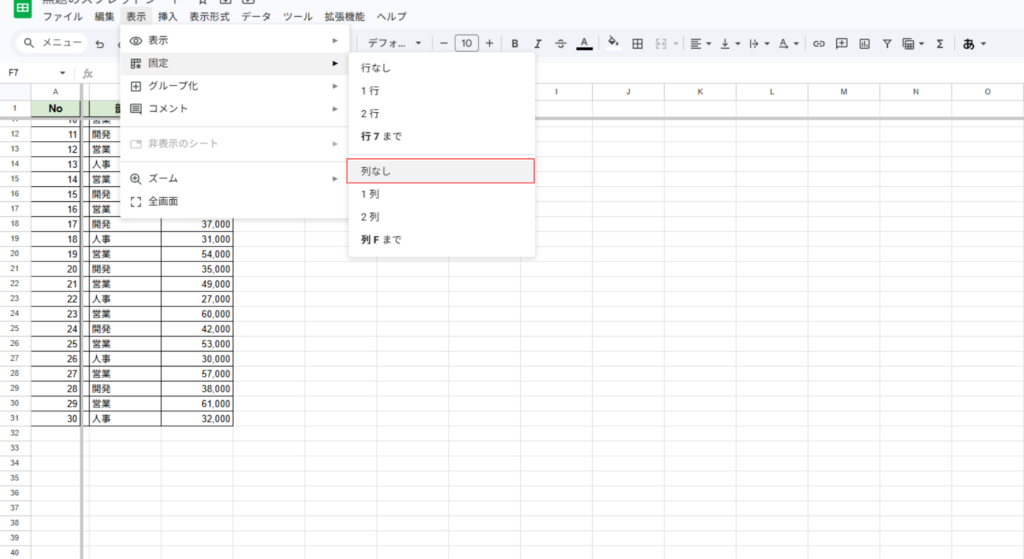Click the Bold formatting icon
This screenshot has height=559, width=1024.
(x=515, y=43)
